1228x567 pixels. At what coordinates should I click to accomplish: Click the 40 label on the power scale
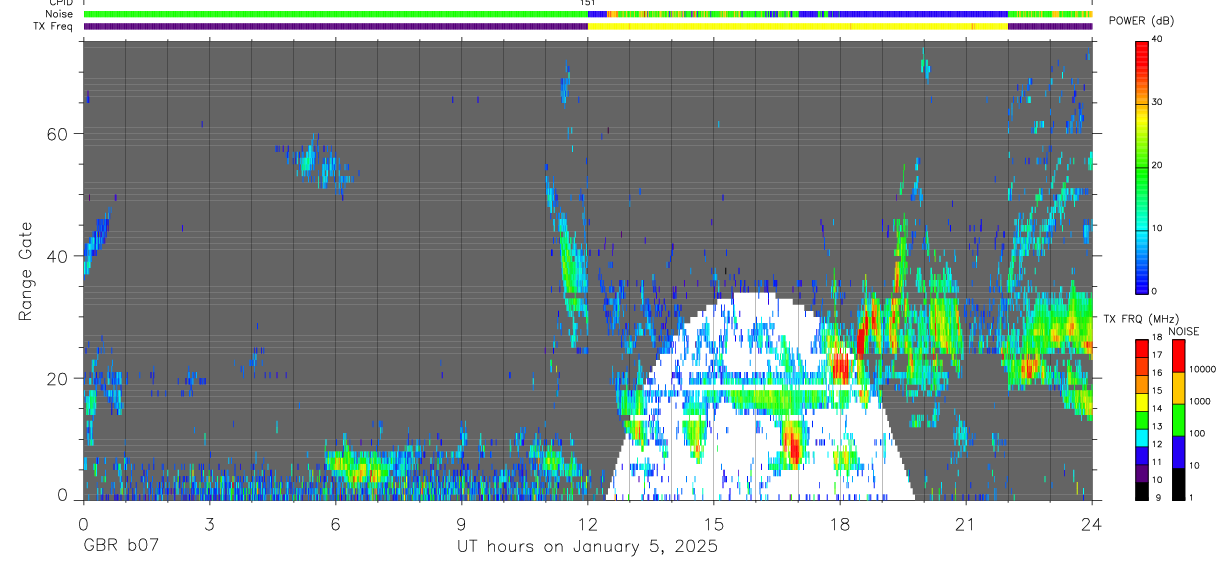[x=1159, y=40]
